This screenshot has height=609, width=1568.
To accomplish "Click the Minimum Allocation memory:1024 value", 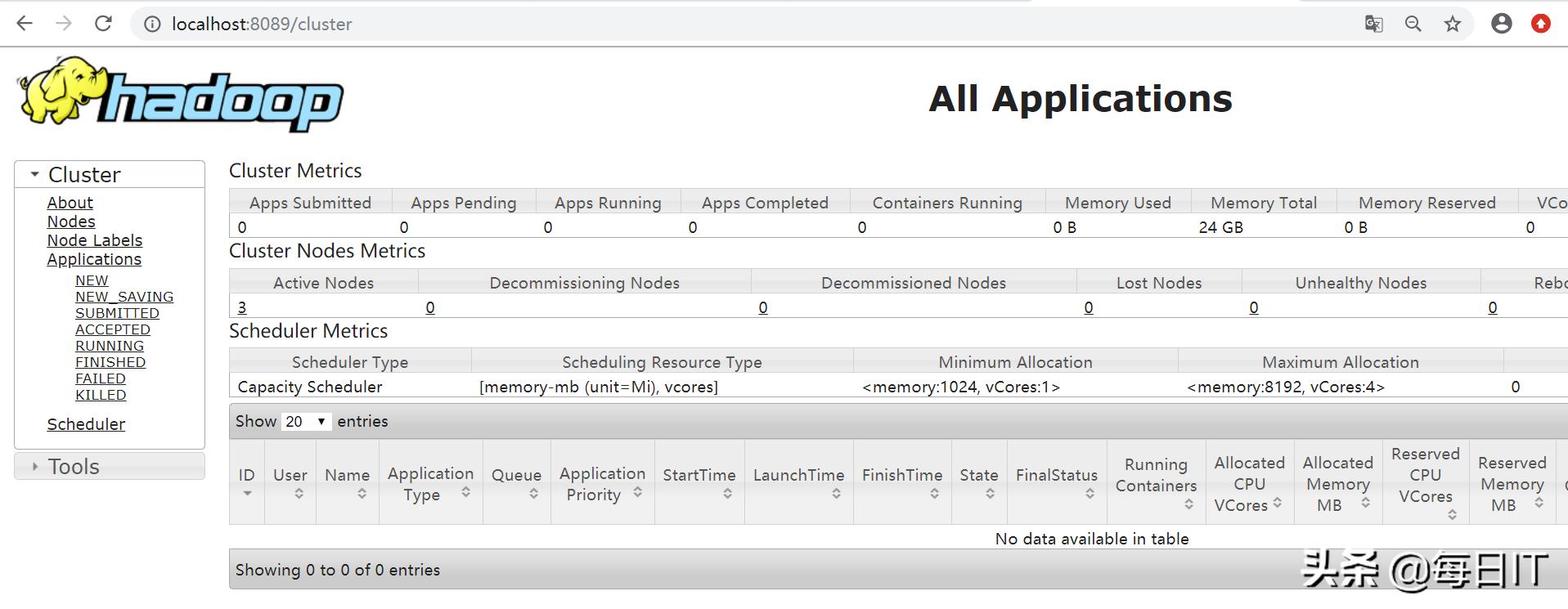I will click(x=961, y=387).
